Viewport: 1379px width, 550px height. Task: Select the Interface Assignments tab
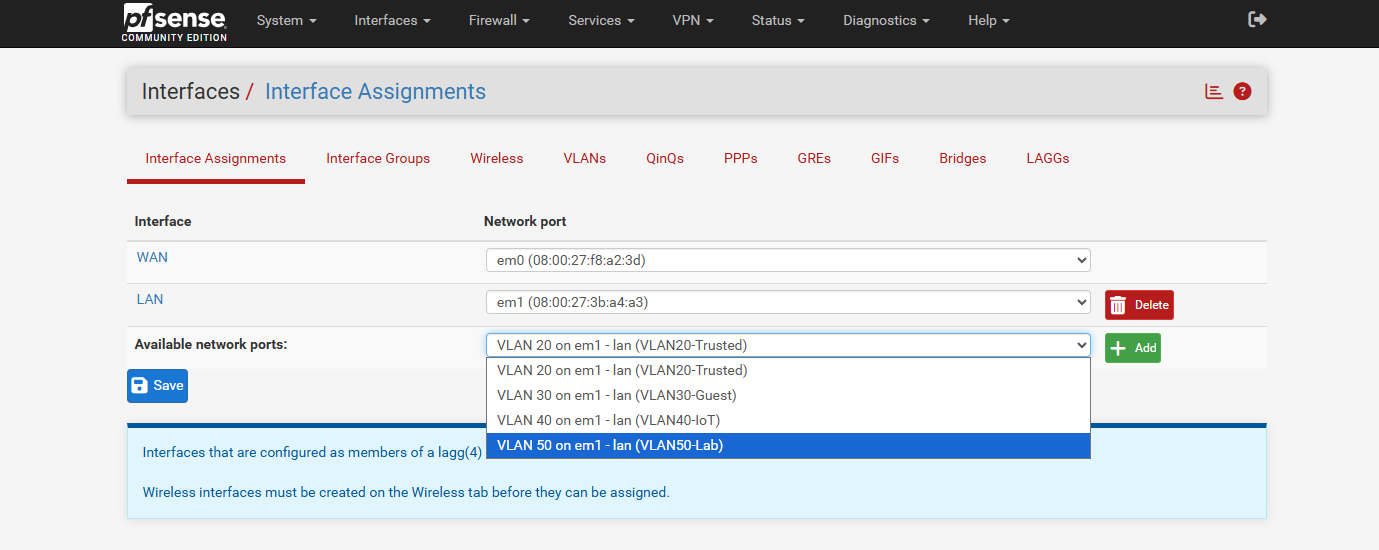tap(216, 158)
